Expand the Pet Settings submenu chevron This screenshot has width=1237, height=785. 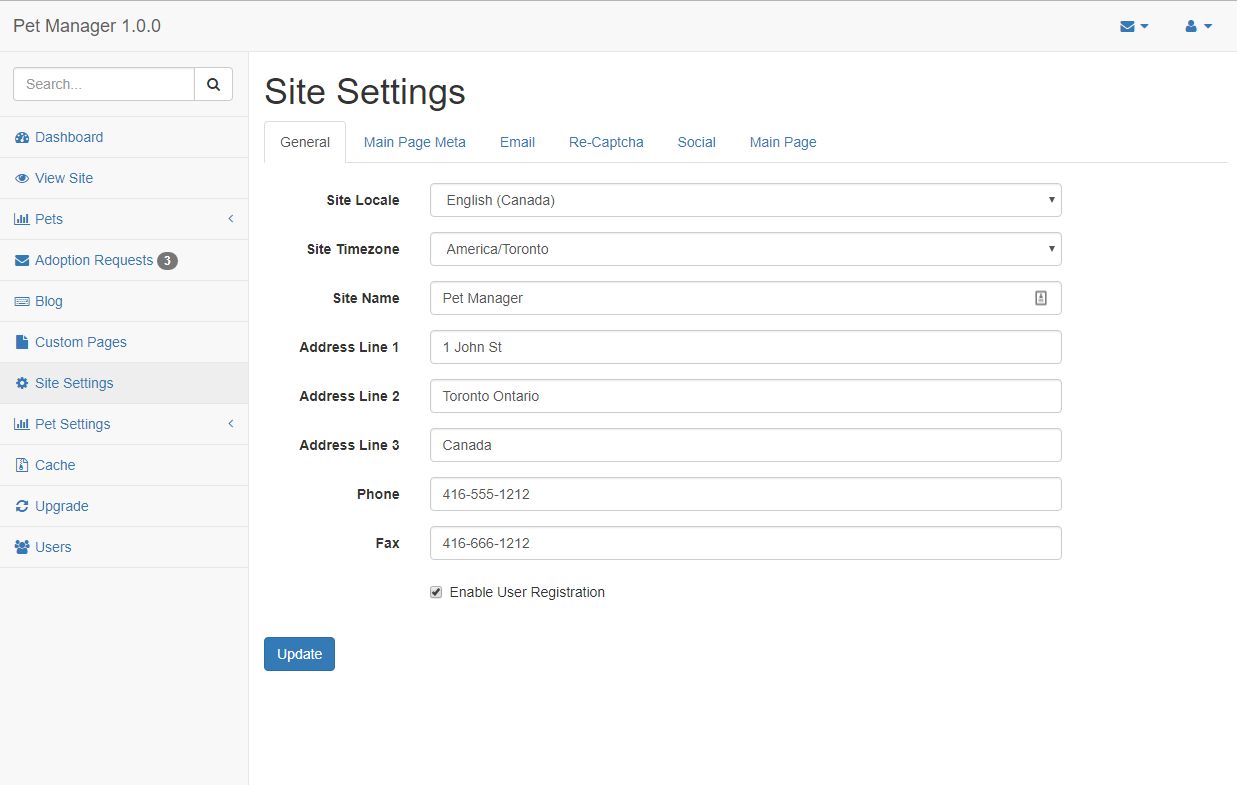230,424
